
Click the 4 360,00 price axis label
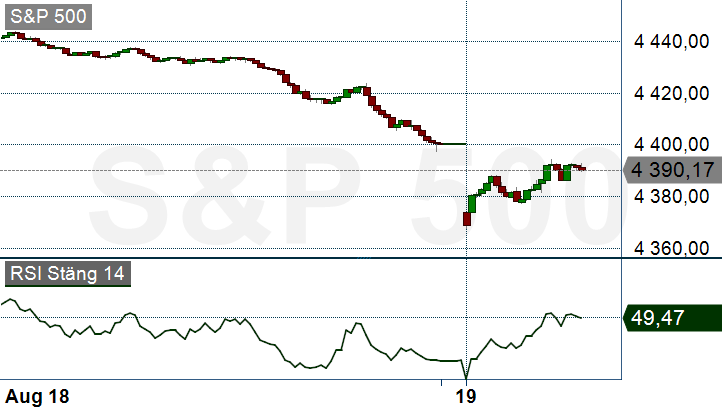tap(671, 249)
